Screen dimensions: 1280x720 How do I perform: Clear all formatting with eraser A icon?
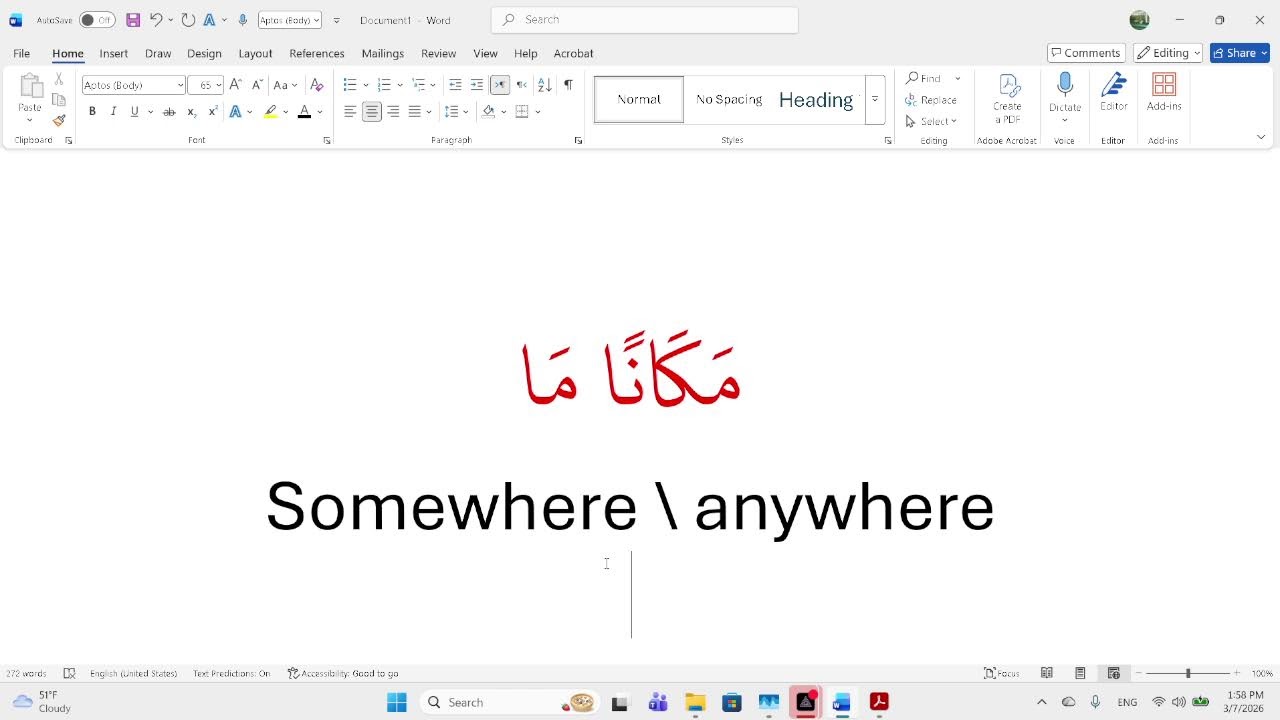click(x=317, y=85)
